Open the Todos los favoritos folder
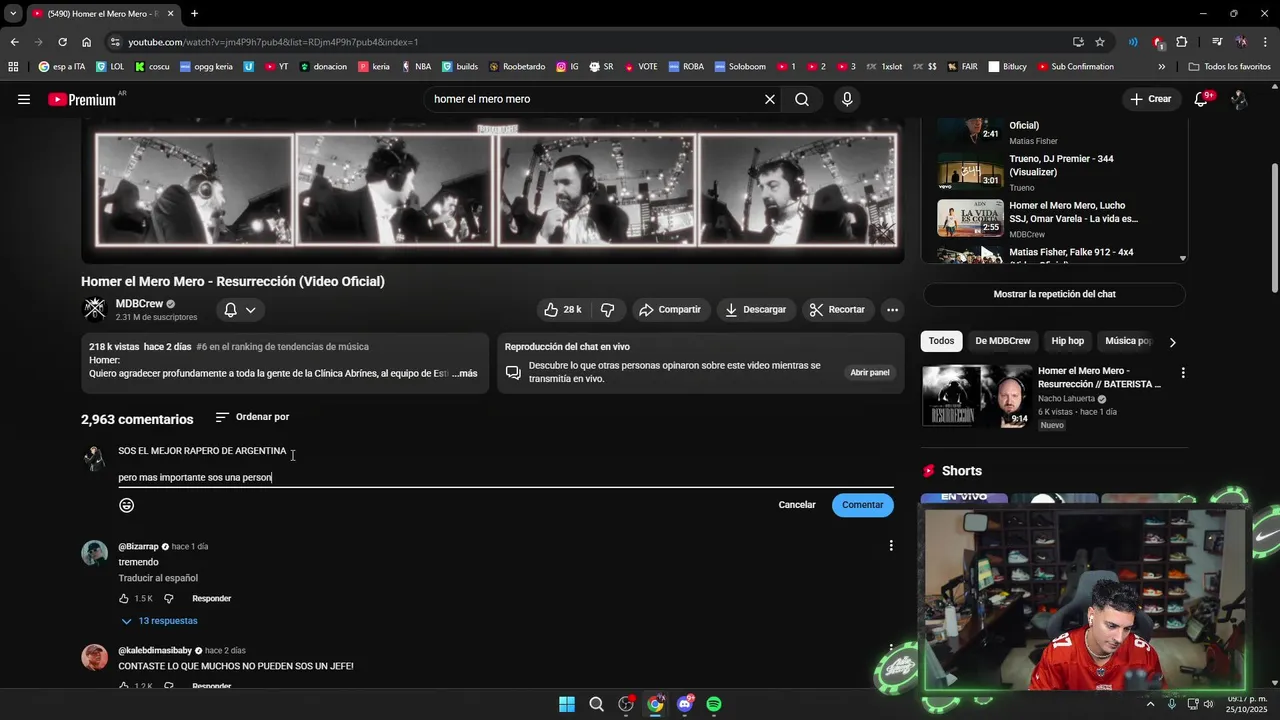Viewport: 1280px width, 720px height. tap(1229, 67)
